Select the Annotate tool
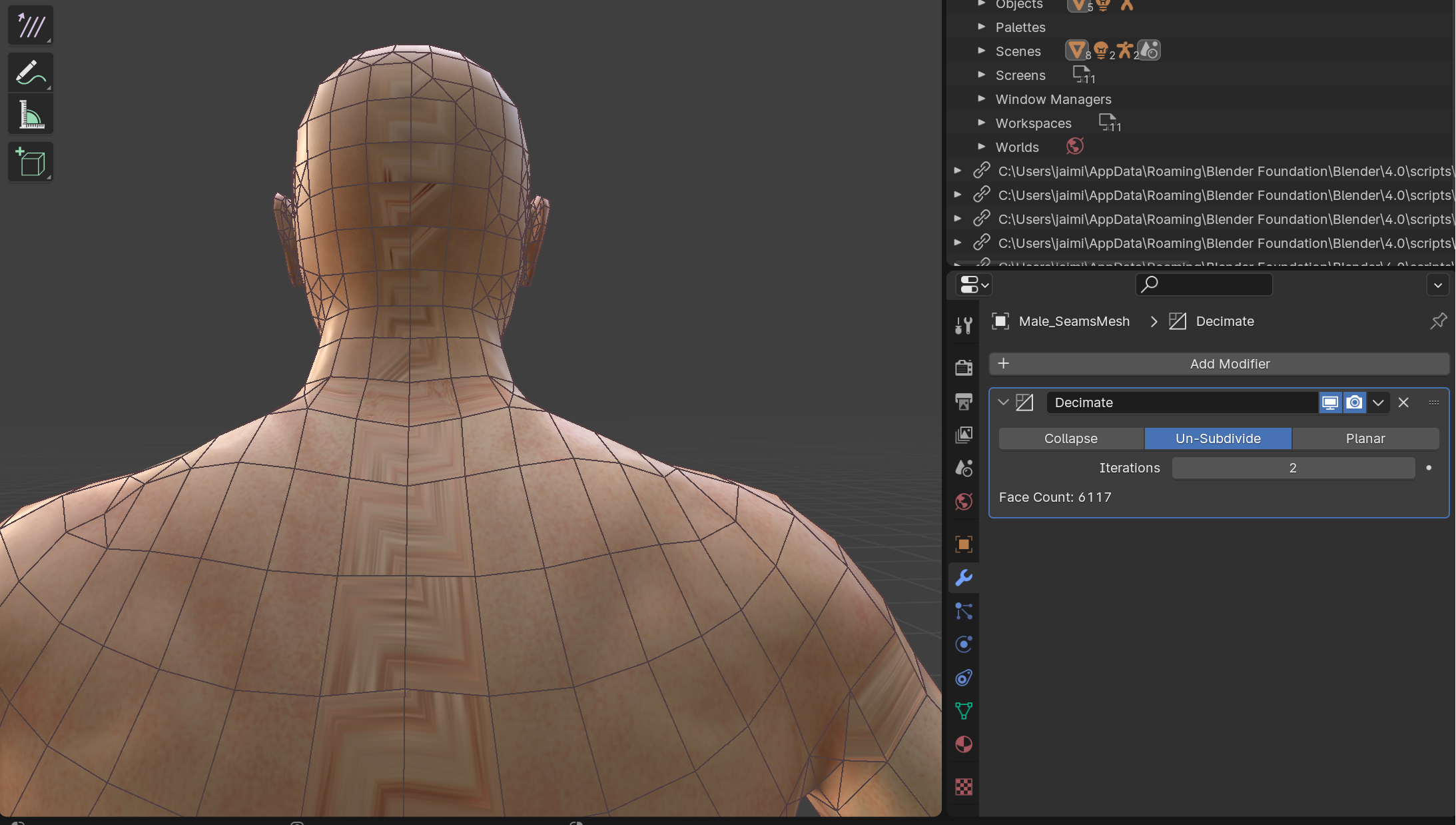1456x825 pixels. point(30,73)
